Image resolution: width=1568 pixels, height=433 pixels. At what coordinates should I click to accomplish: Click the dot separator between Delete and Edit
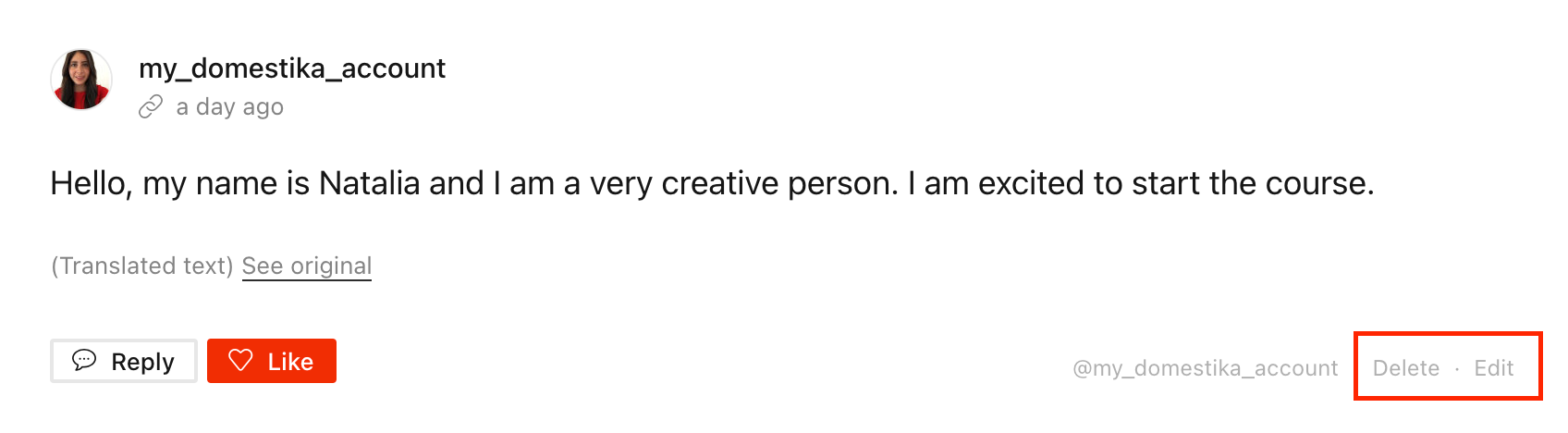coord(1457,369)
